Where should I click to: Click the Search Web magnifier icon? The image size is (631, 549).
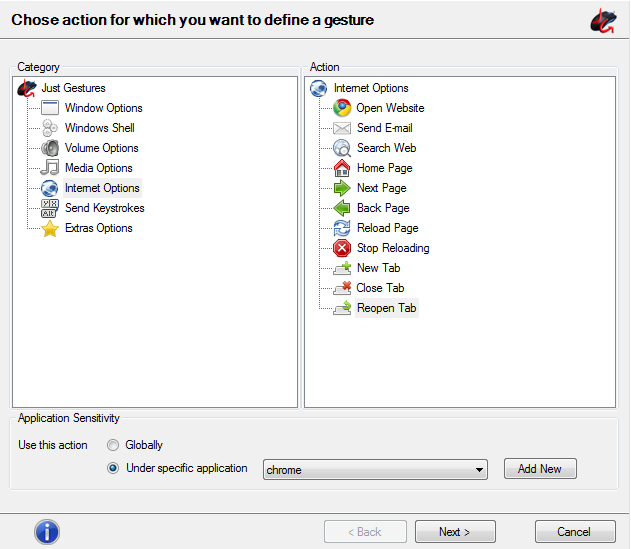pos(342,148)
